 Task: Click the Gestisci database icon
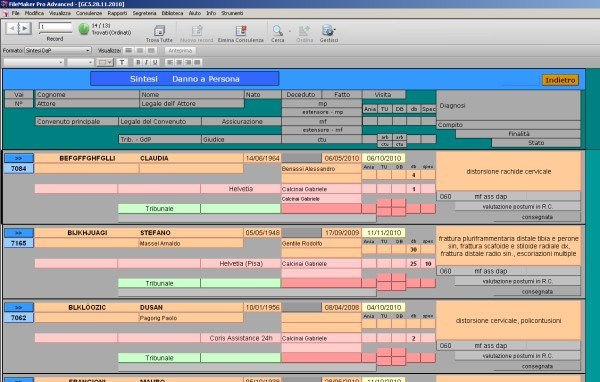pyautogui.click(x=328, y=31)
